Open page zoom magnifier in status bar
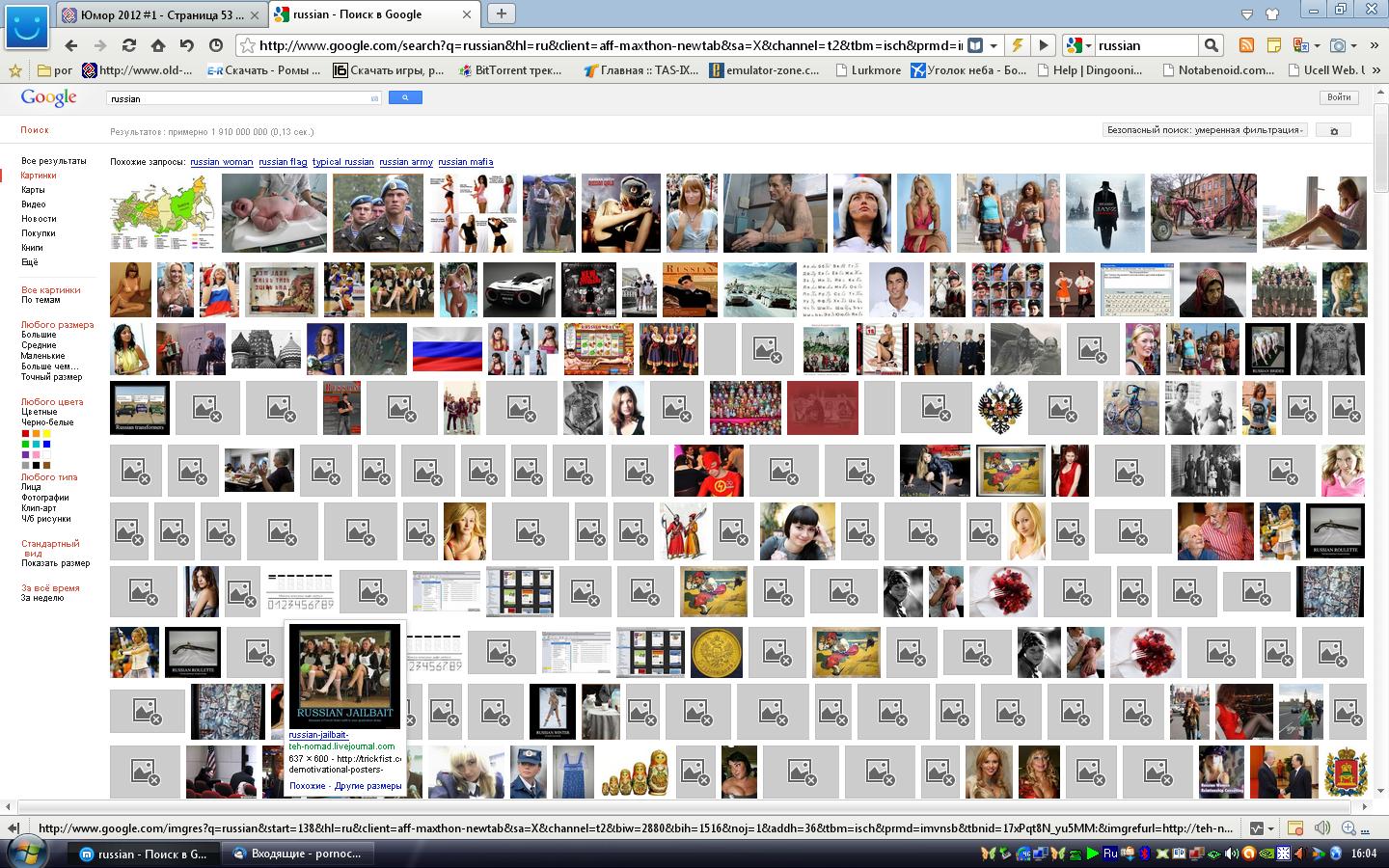The height and width of the screenshot is (868, 1389). (1348, 828)
